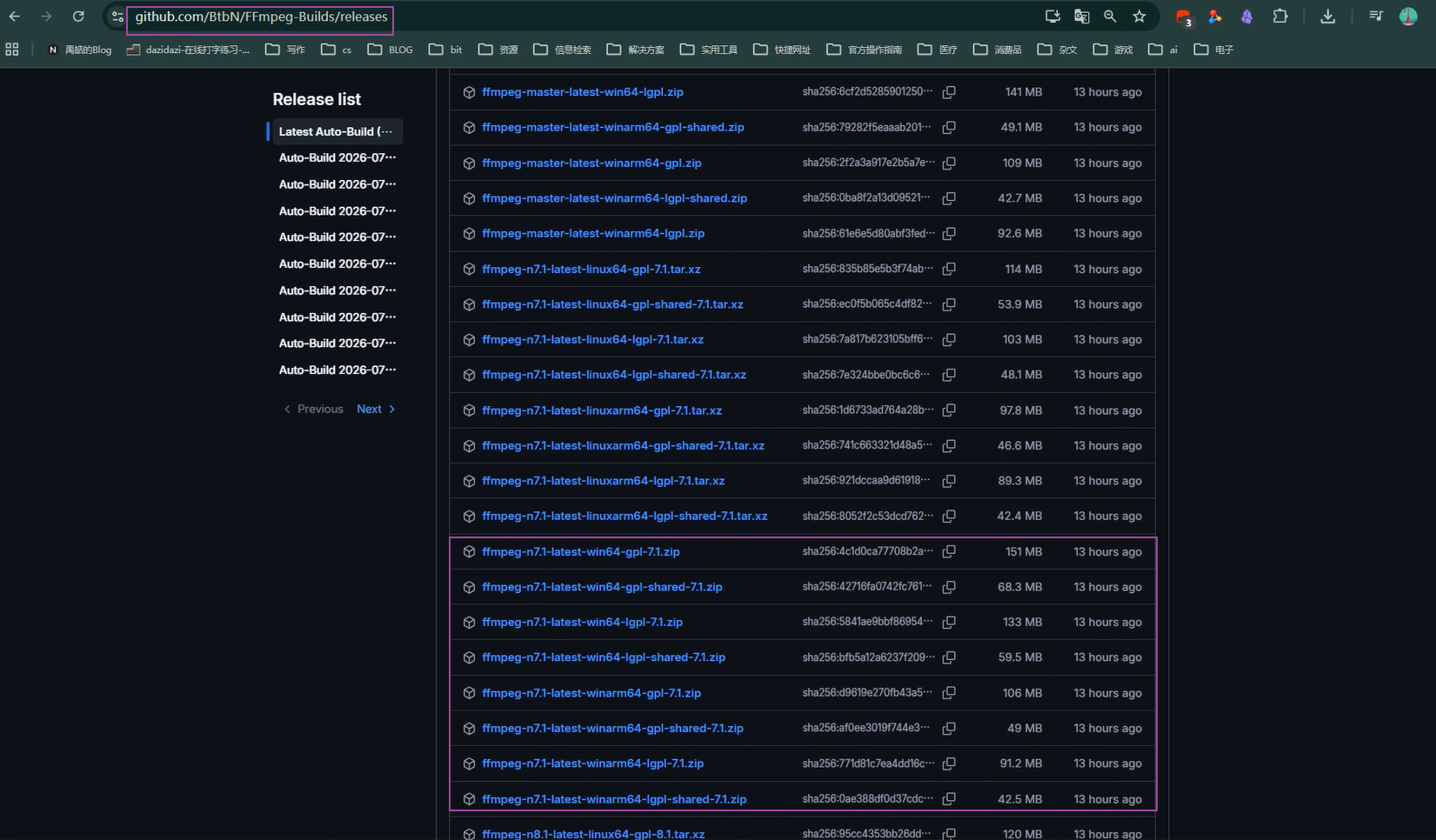Click the 42.5 MB size value
Image resolution: width=1436 pixels, height=840 pixels.
1020,799
